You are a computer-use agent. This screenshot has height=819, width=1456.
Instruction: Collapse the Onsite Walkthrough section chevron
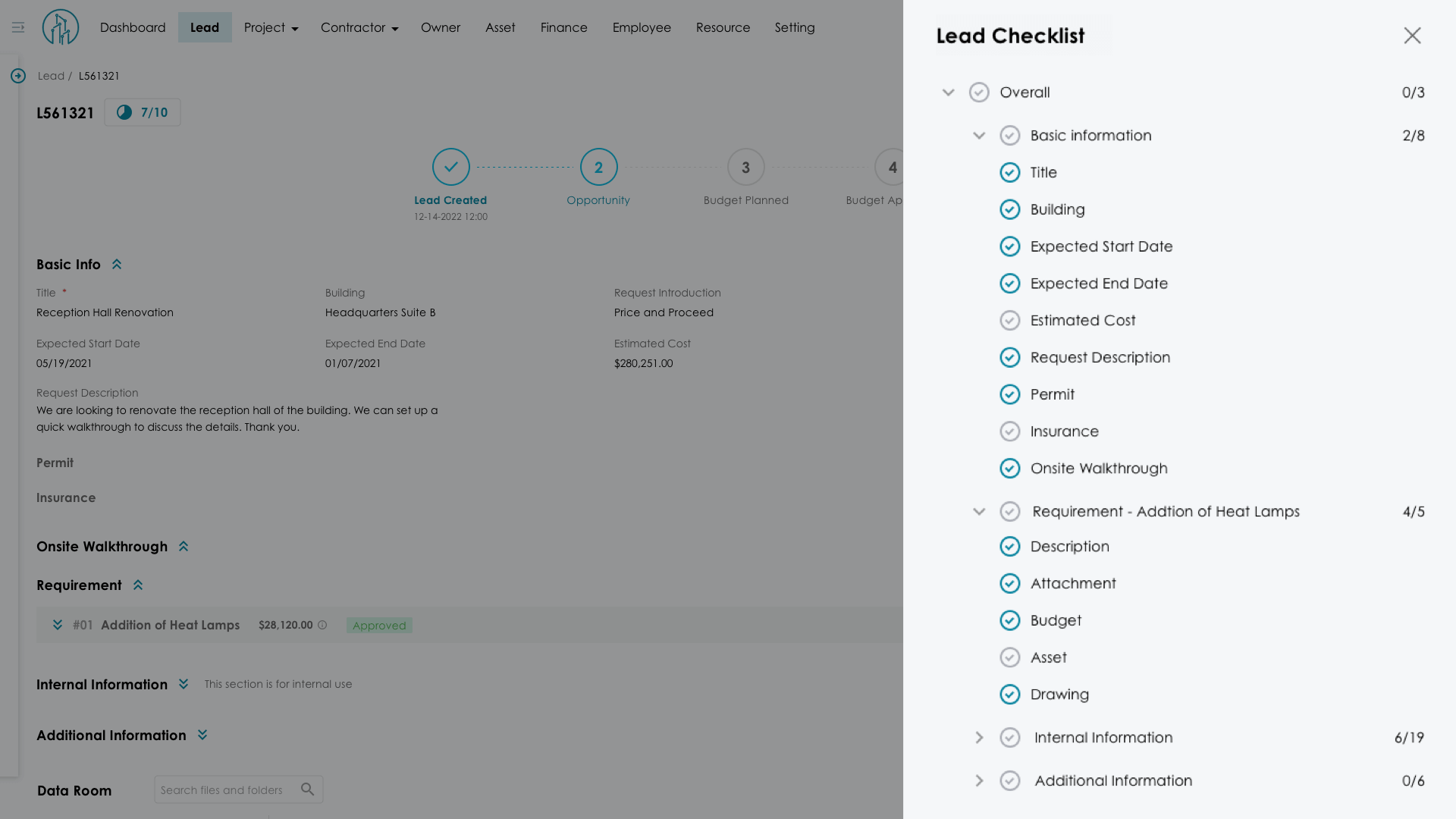[x=184, y=547]
